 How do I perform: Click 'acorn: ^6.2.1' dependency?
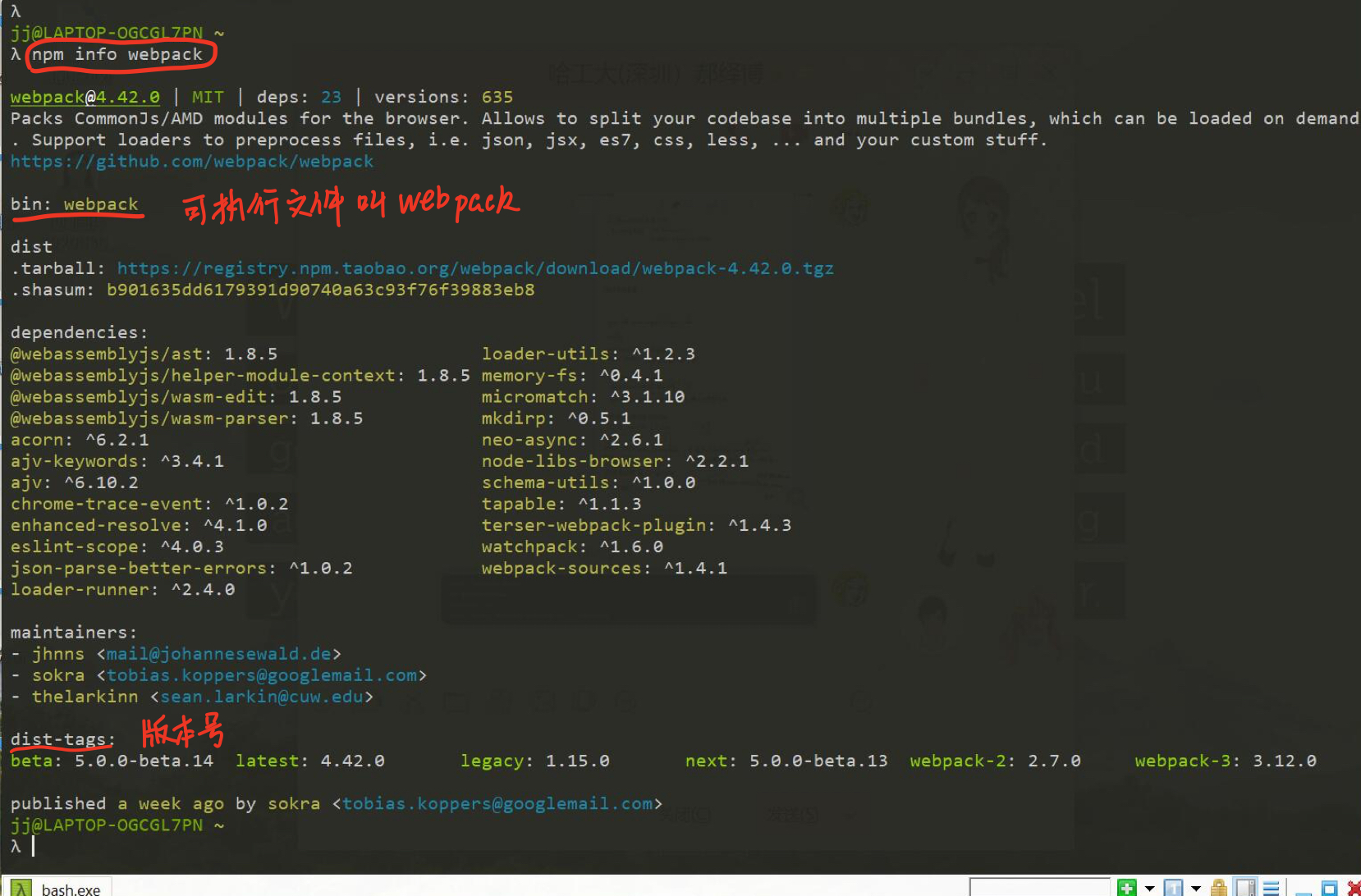tap(80, 440)
